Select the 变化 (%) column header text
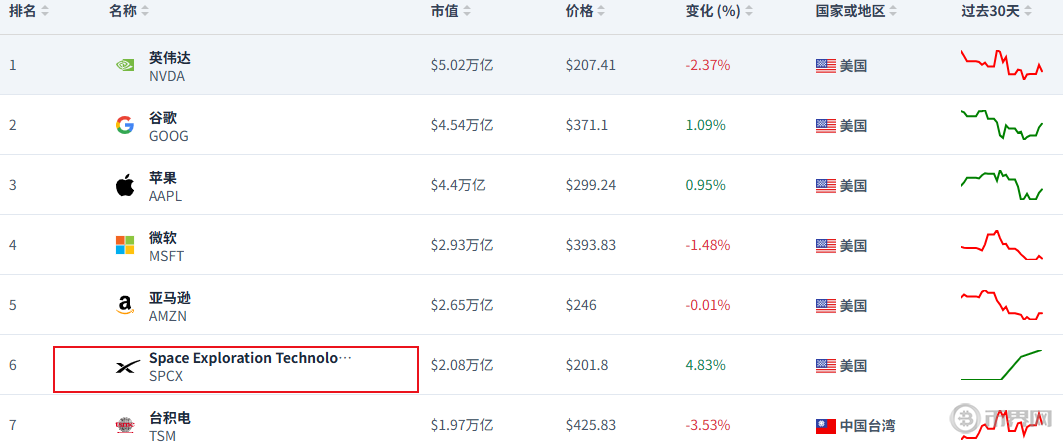1063x446 pixels. (x=713, y=12)
